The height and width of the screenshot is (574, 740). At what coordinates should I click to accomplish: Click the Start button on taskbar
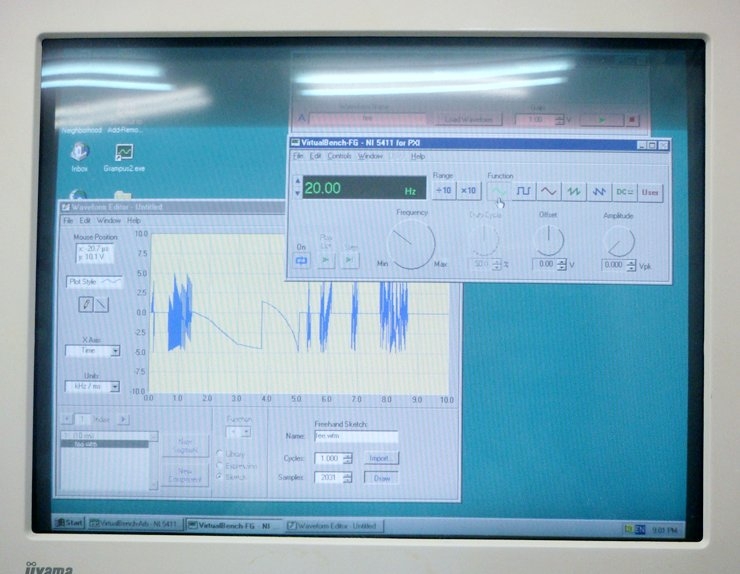(69, 523)
